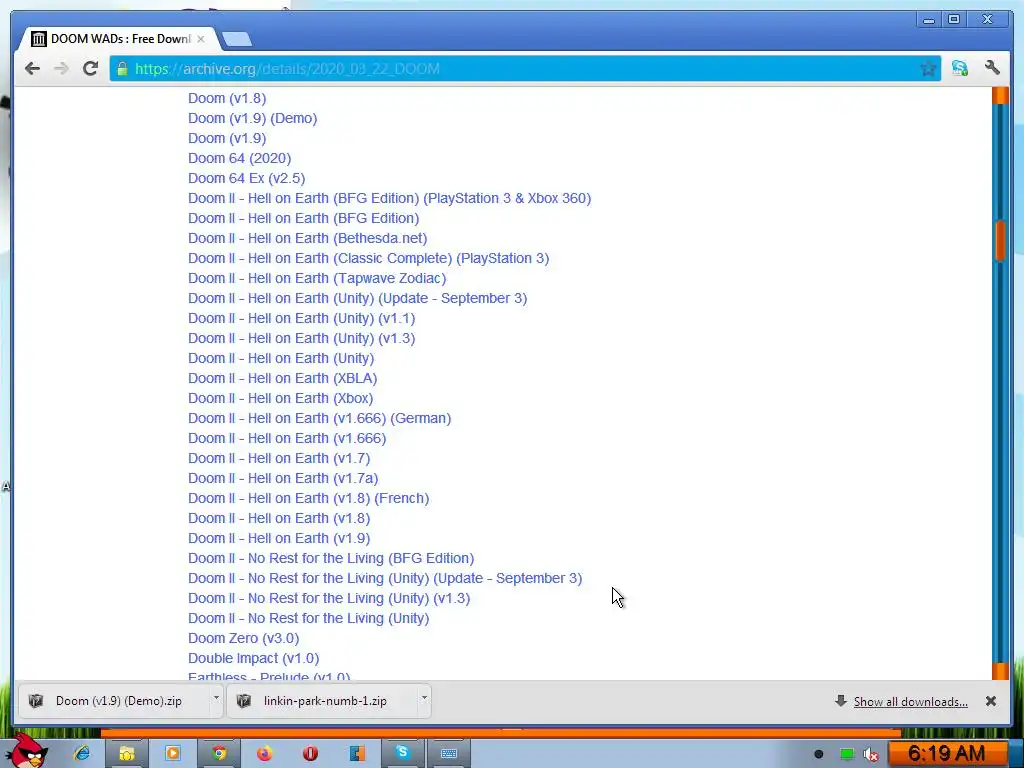
Task: Open the orange-blue app taskbar icon
Action: pos(357,754)
